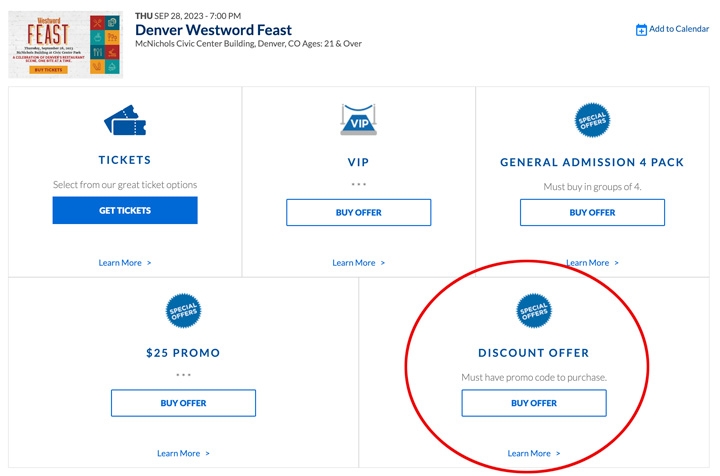Image resolution: width=720 pixels, height=476 pixels.
Task: Click the VIP offer heading
Action: tap(358, 160)
